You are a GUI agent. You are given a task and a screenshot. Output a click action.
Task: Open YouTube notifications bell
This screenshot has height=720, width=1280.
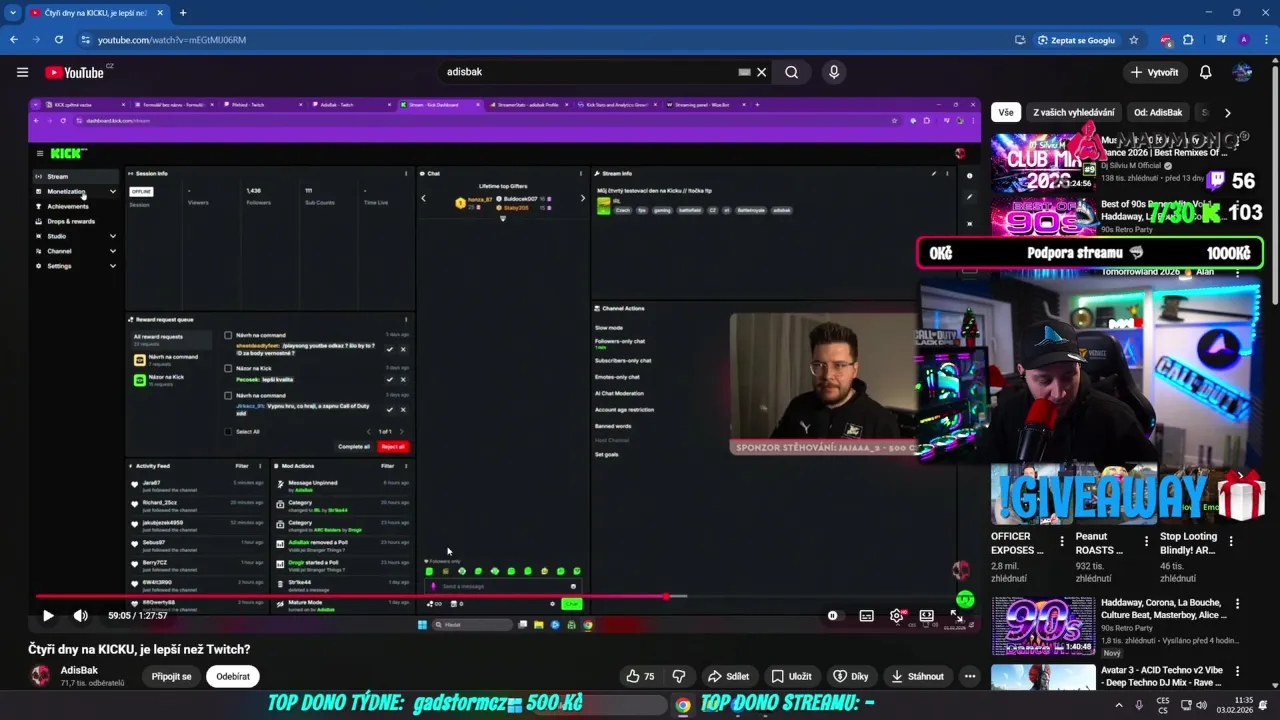click(1205, 72)
